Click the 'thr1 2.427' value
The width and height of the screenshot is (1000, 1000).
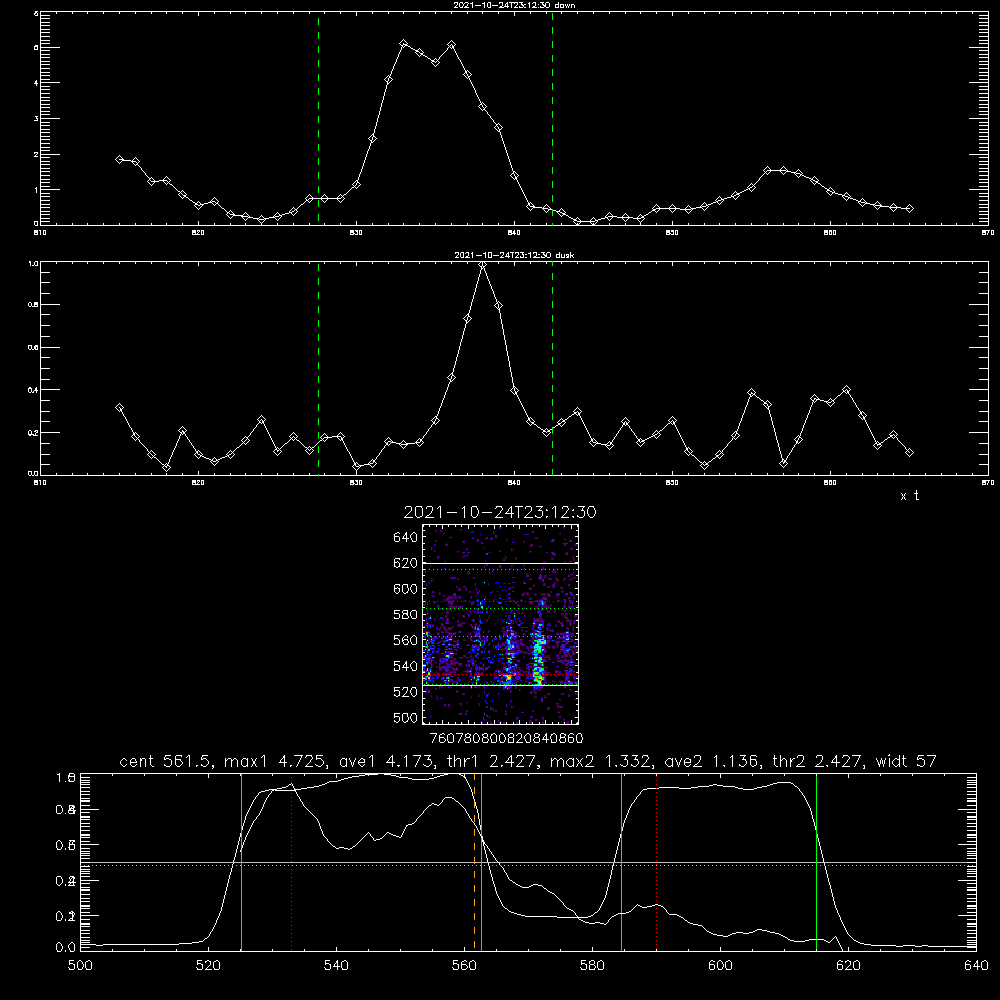(492, 761)
